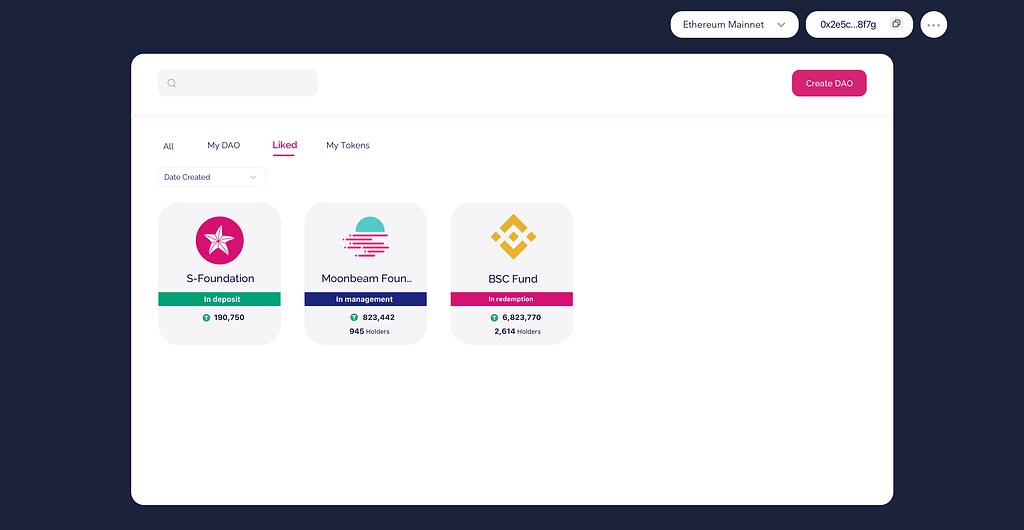This screenshot has height=530, width=1024.
Task: Click the Moonbeam Foundation logo
Action: pos(365,236)
